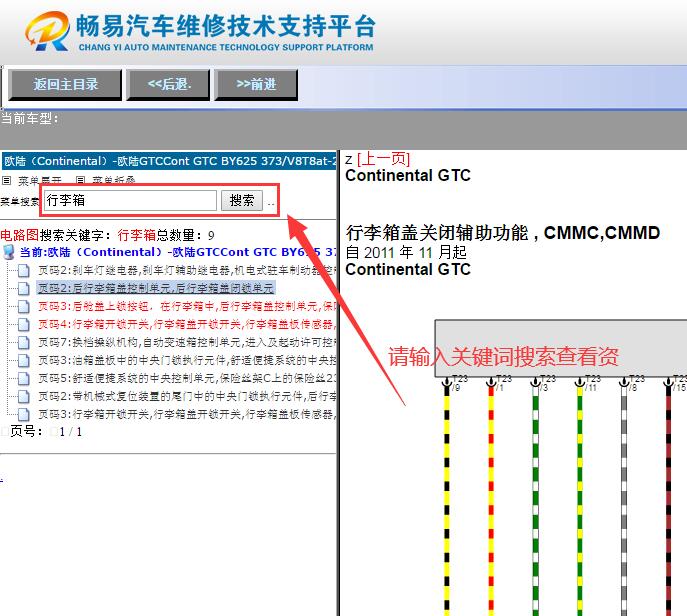Open result 页码2:带机械式复位装置的尾门

(187, 396)
